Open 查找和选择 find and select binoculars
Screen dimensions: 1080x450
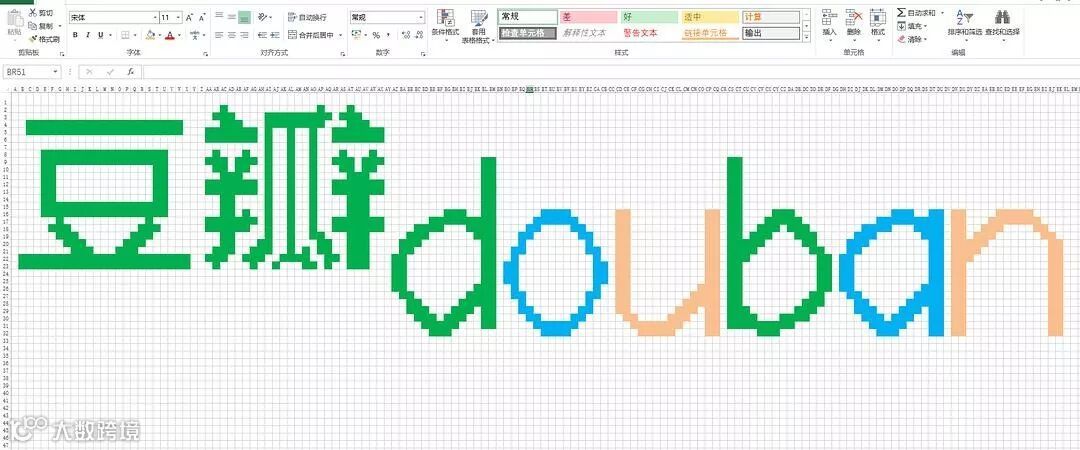pyautogui.click(x=1002, y=23)
